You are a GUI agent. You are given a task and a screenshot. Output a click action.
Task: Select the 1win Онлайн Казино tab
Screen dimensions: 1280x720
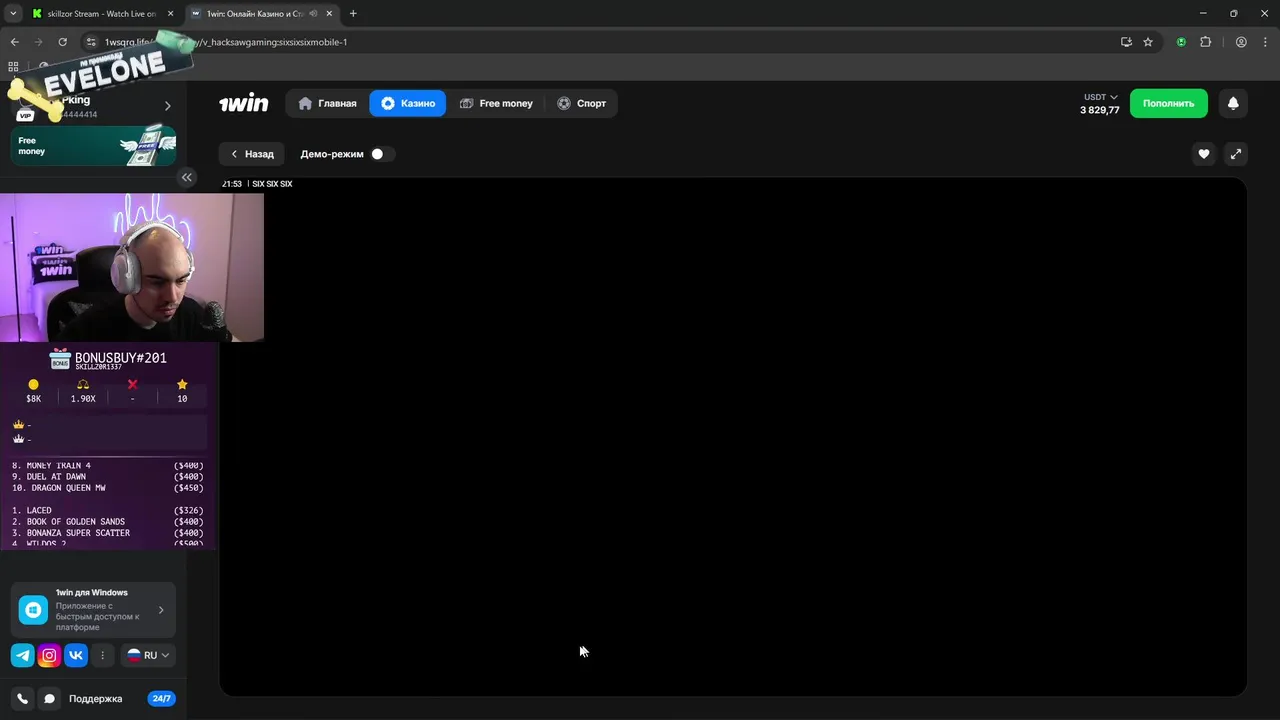[x=262, y=14]
